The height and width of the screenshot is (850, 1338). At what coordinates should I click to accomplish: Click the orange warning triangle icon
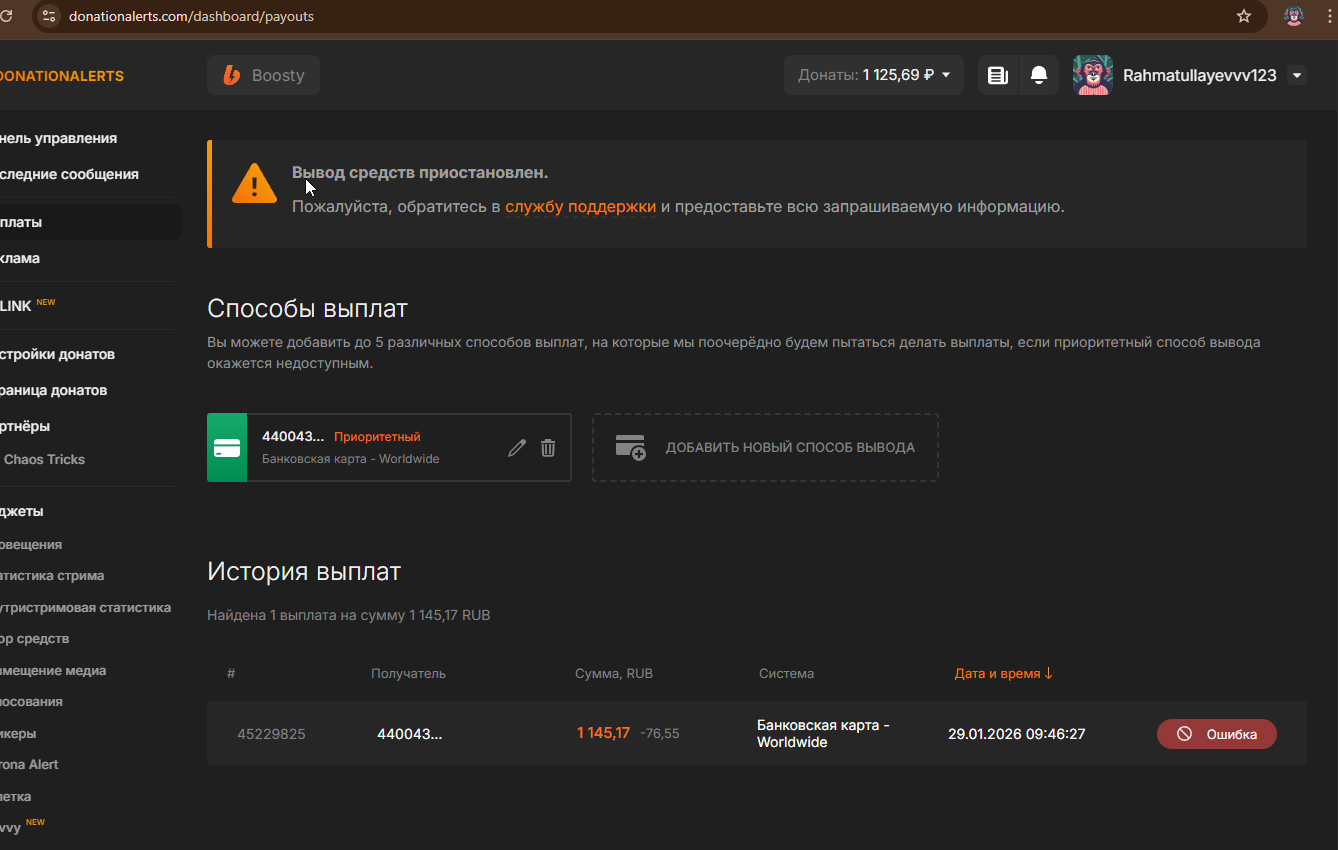click(x=254, y=183)
